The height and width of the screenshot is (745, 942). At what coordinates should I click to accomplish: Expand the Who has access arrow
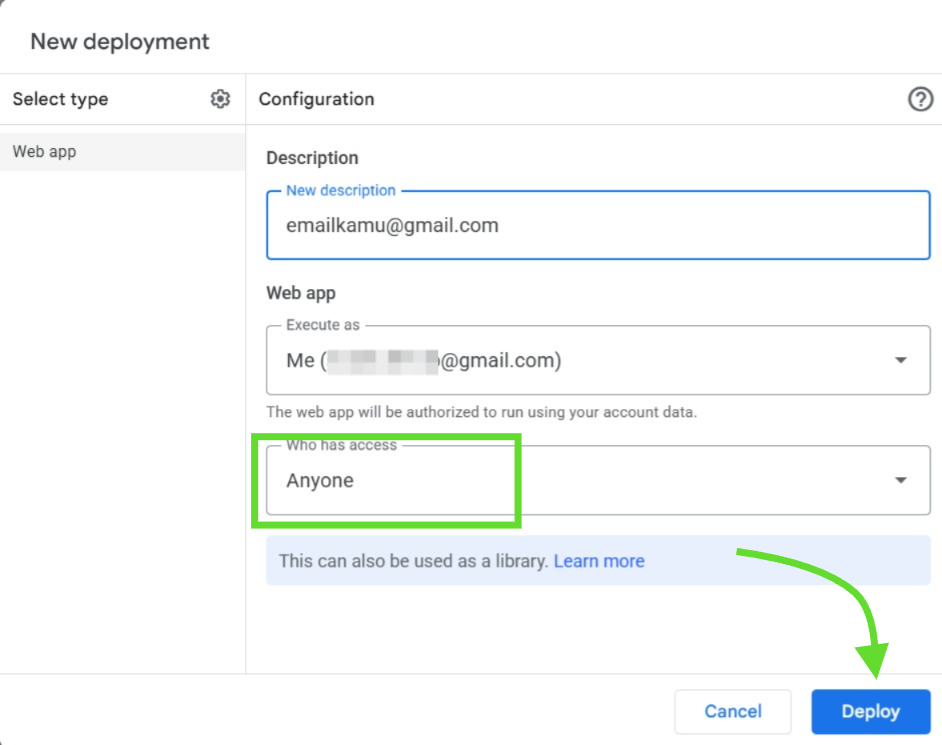(x=900, y=479)
